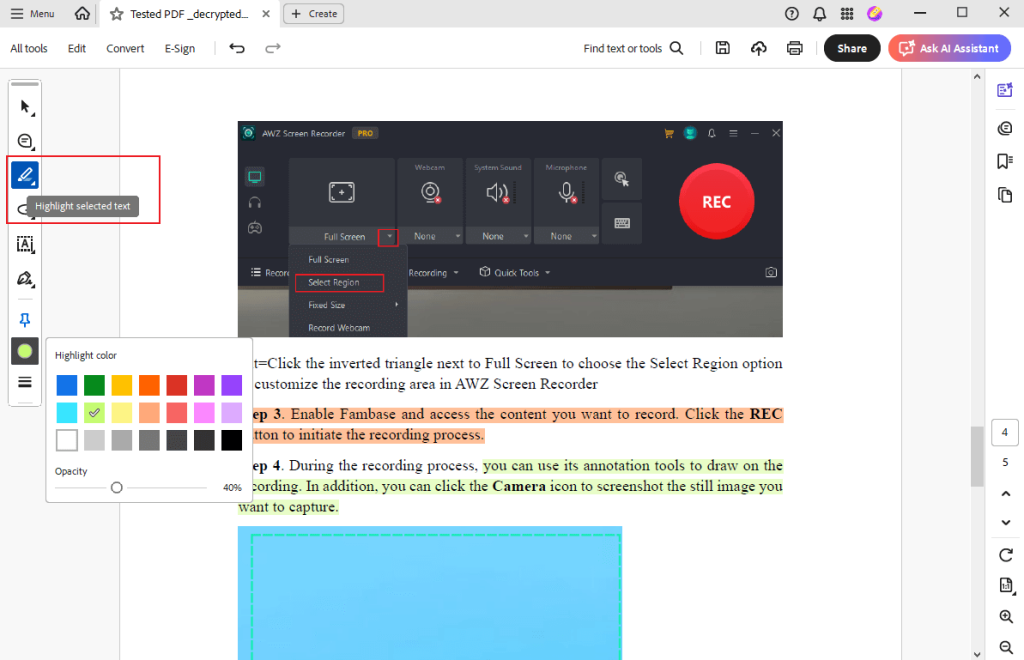Choose the Add text box tool

coord(25,244)
